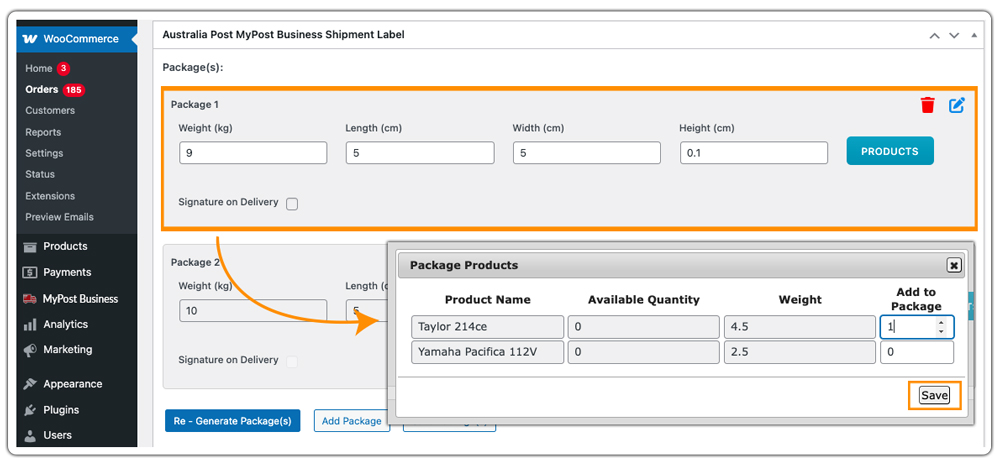The width and height of the screenshot is (1000, 466).
Task: Tick Signature on Delivery for Package 2
Action: [292, 361]
